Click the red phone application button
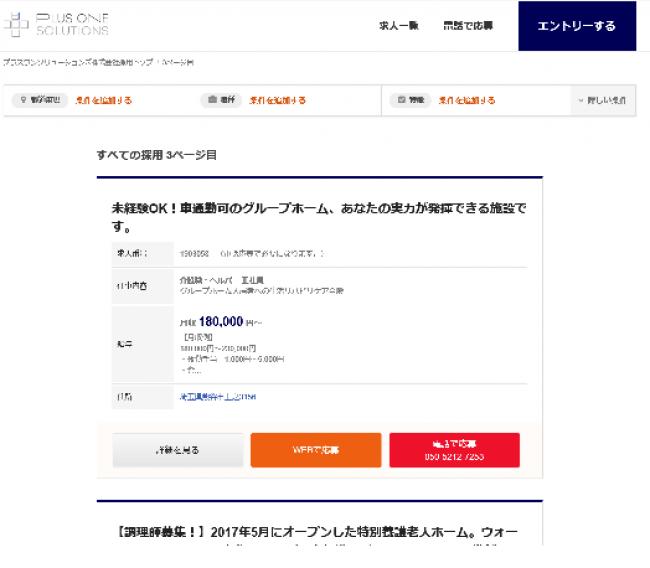The height and width of the screenshot is (568, 650). (454, 450)
